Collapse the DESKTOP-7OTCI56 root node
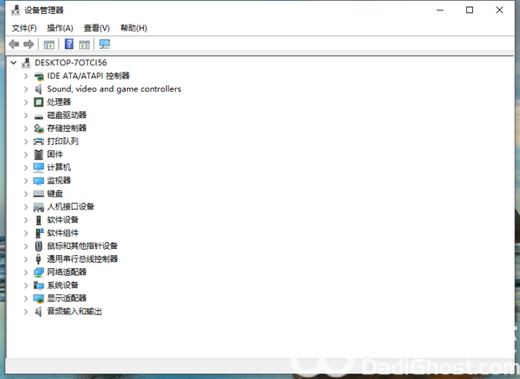 tap(14, 63)
